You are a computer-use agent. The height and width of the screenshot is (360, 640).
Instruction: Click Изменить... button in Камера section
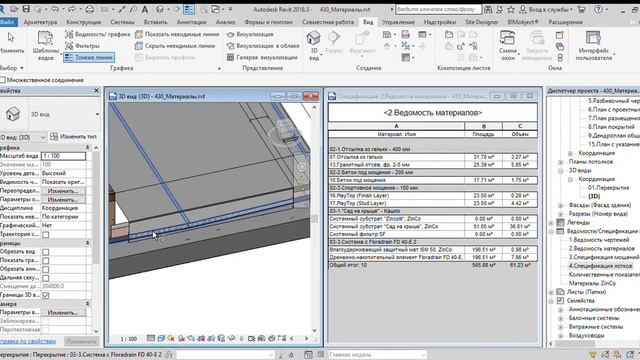(63, 313)
